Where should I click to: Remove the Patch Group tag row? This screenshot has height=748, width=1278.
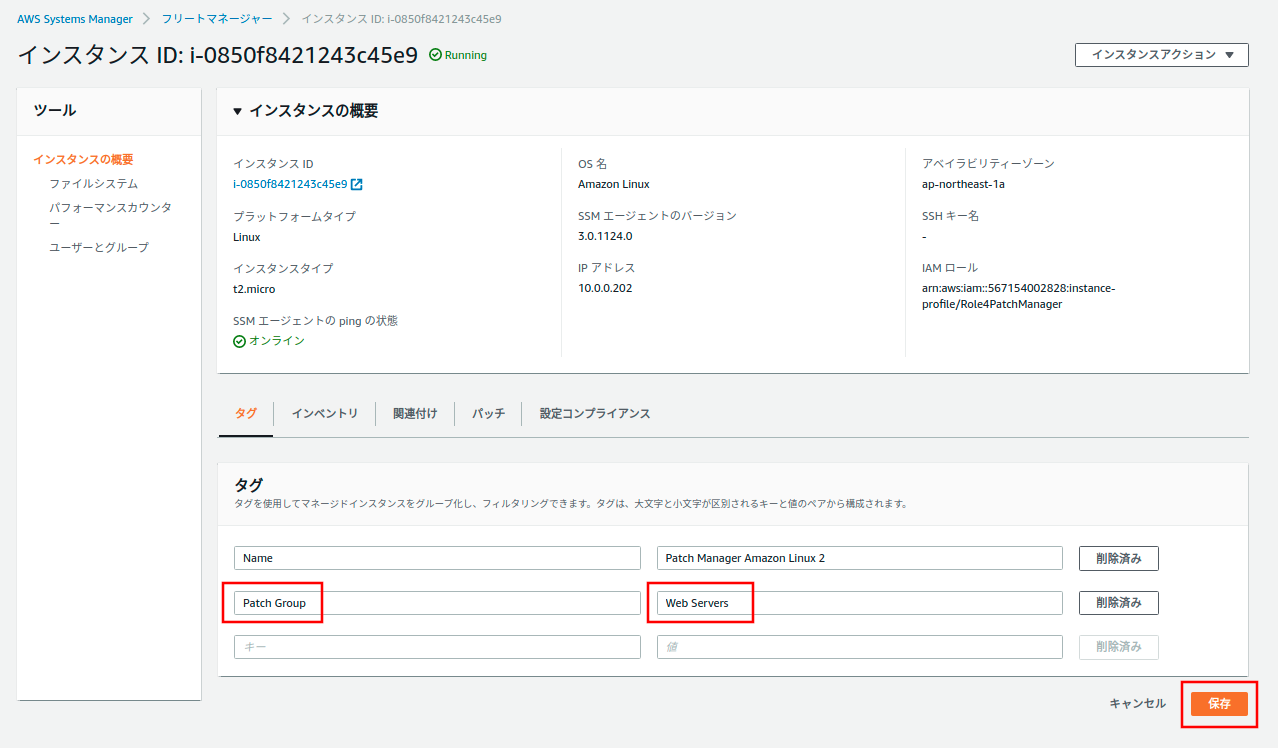click(x=1118, y=603)
